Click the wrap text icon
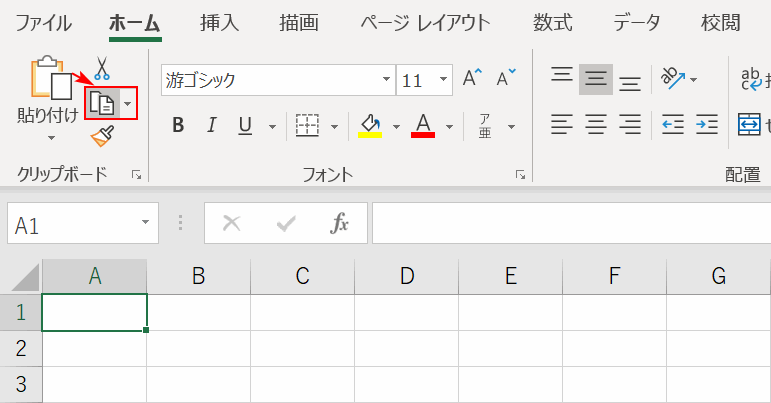 click(x=751, y=79)
